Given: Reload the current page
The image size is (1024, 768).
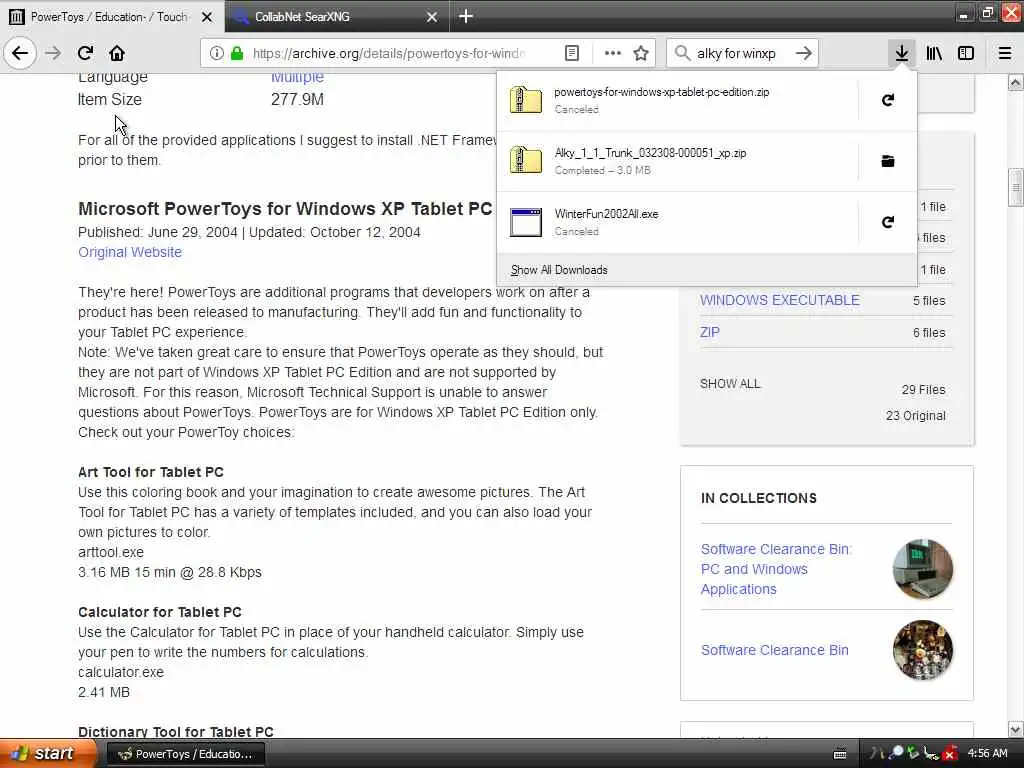Looking at the screenshot, I should (x=85, y=53).
